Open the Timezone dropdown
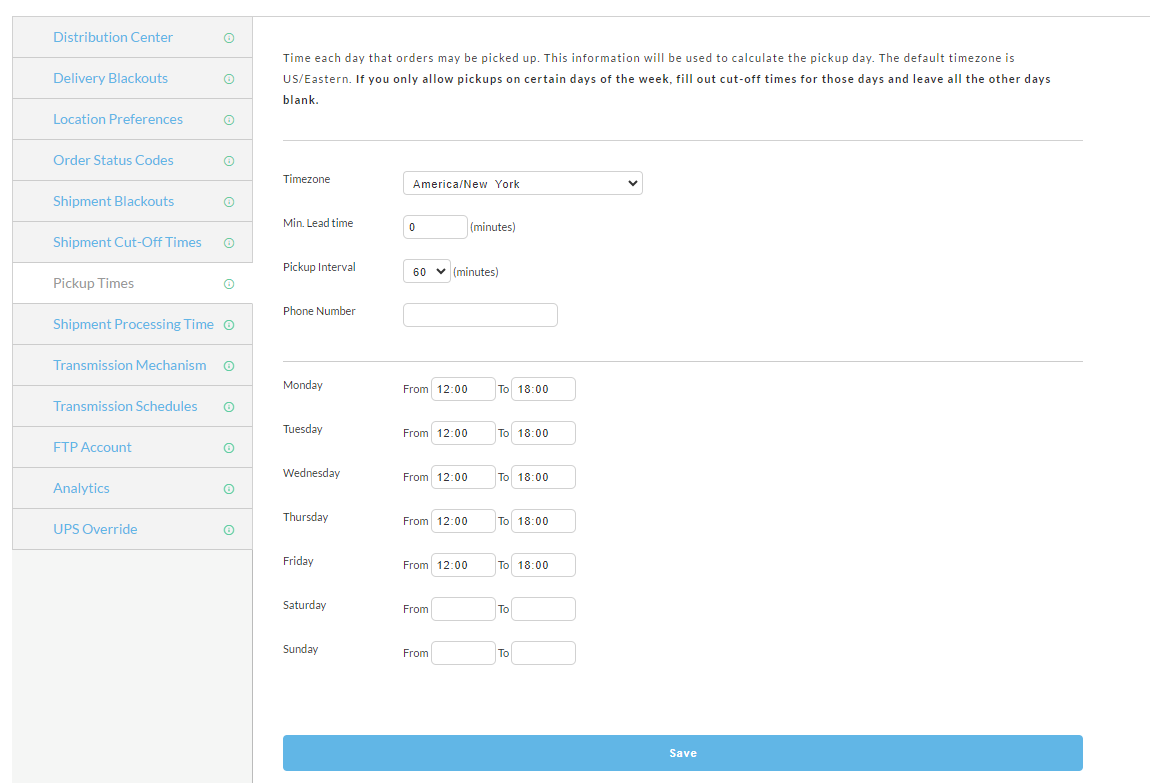Viewport: 1156px width, 783px height. pyautogui.click(x=523, y=183)
